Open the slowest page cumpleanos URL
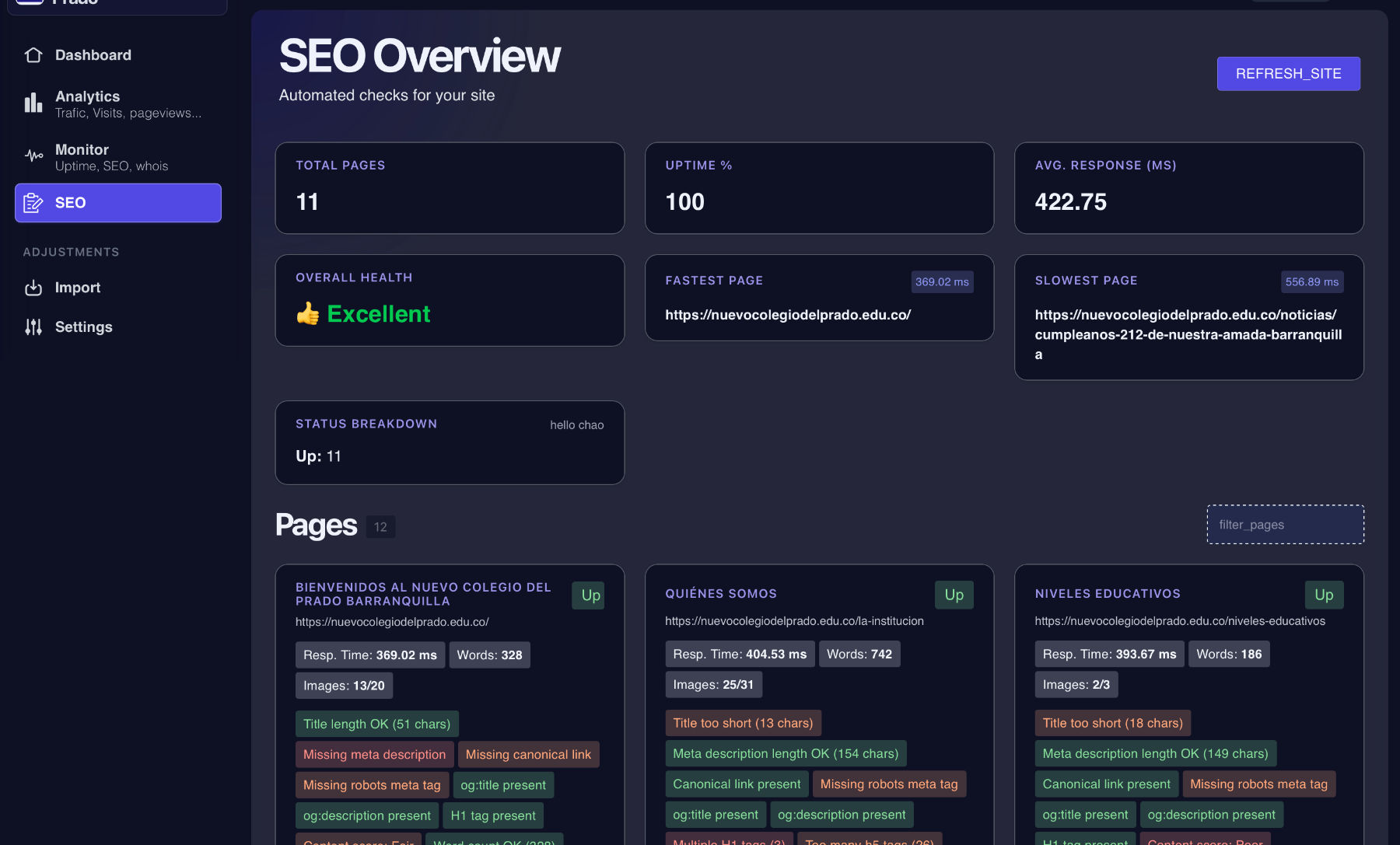The width and height of the screenshot is (1400, 845). pos(1188,334)
